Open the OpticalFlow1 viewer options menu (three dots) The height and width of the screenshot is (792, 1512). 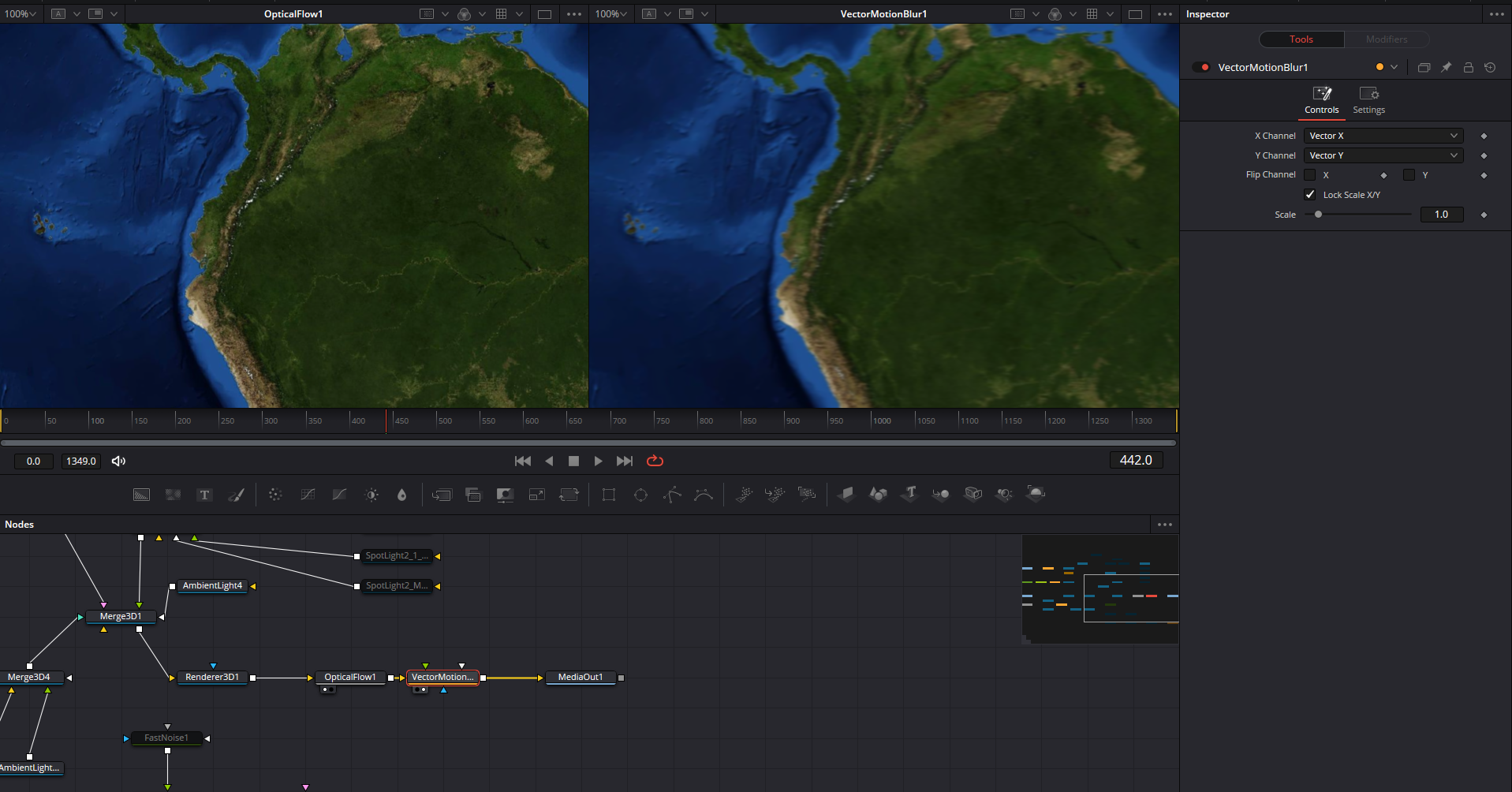574,14
